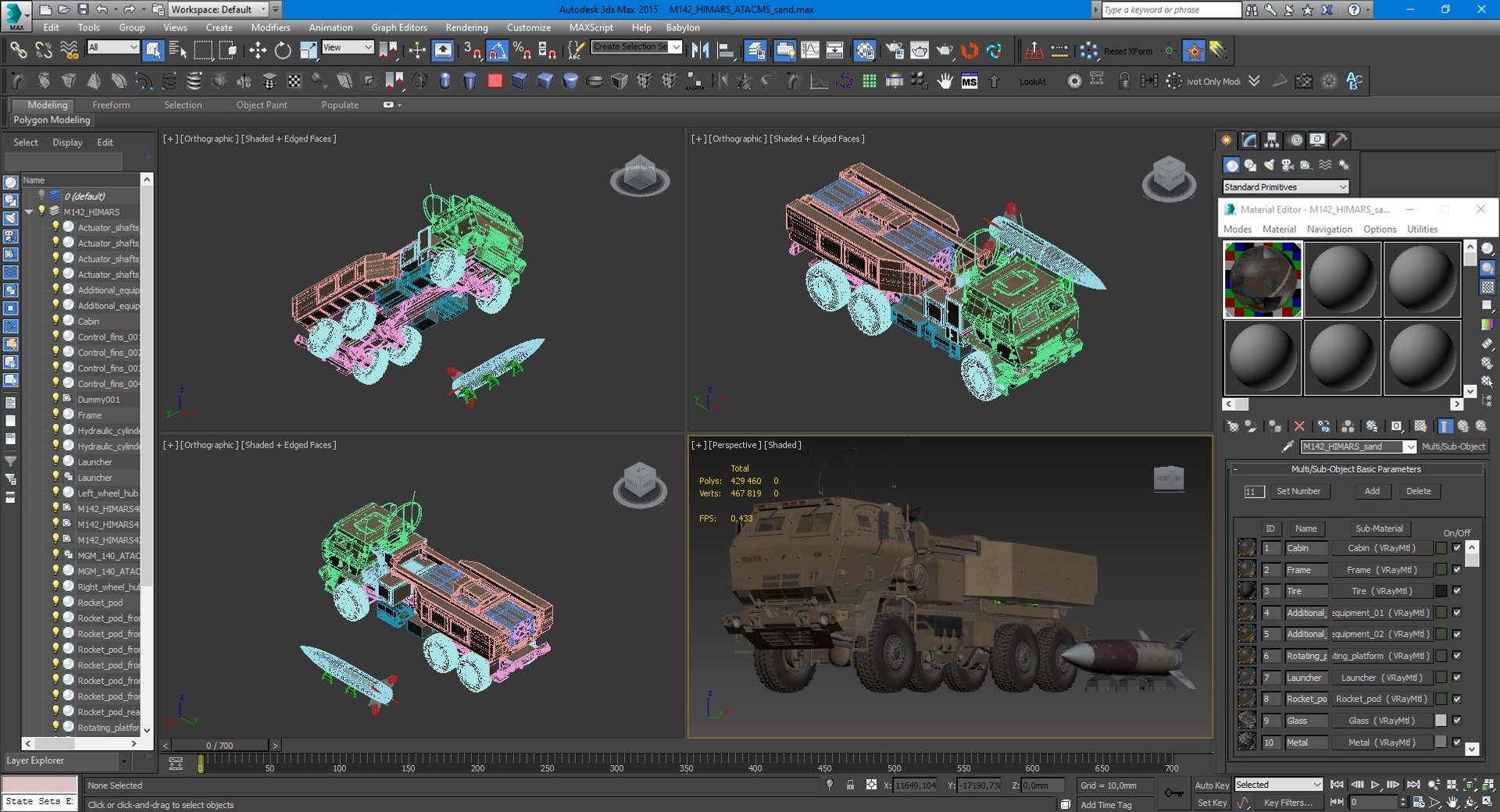The image size is (1500, 812).
Task: Open Navigation menu in Material Editor
Action: click(1330, 230)
